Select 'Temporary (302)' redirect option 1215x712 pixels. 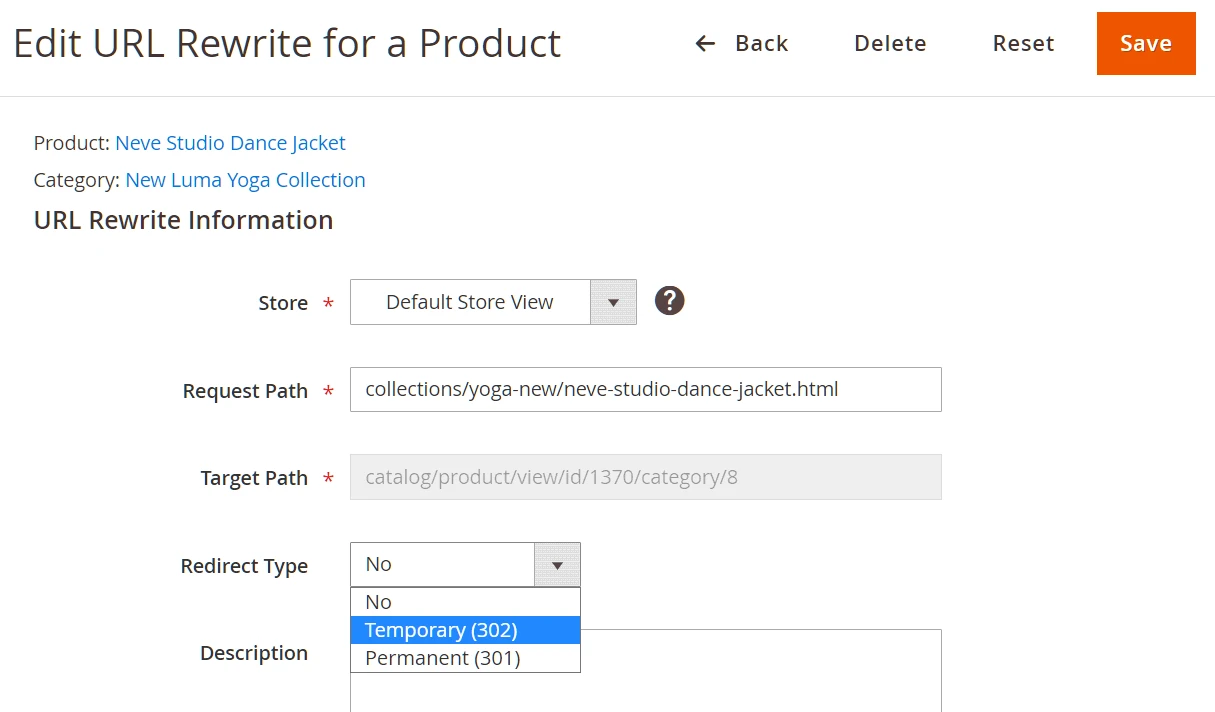pyautogui.click(x=440, y=629)
